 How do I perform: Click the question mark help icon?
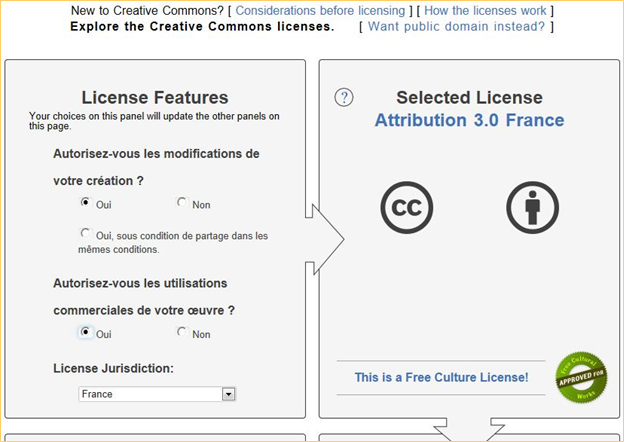coord(344,97)
